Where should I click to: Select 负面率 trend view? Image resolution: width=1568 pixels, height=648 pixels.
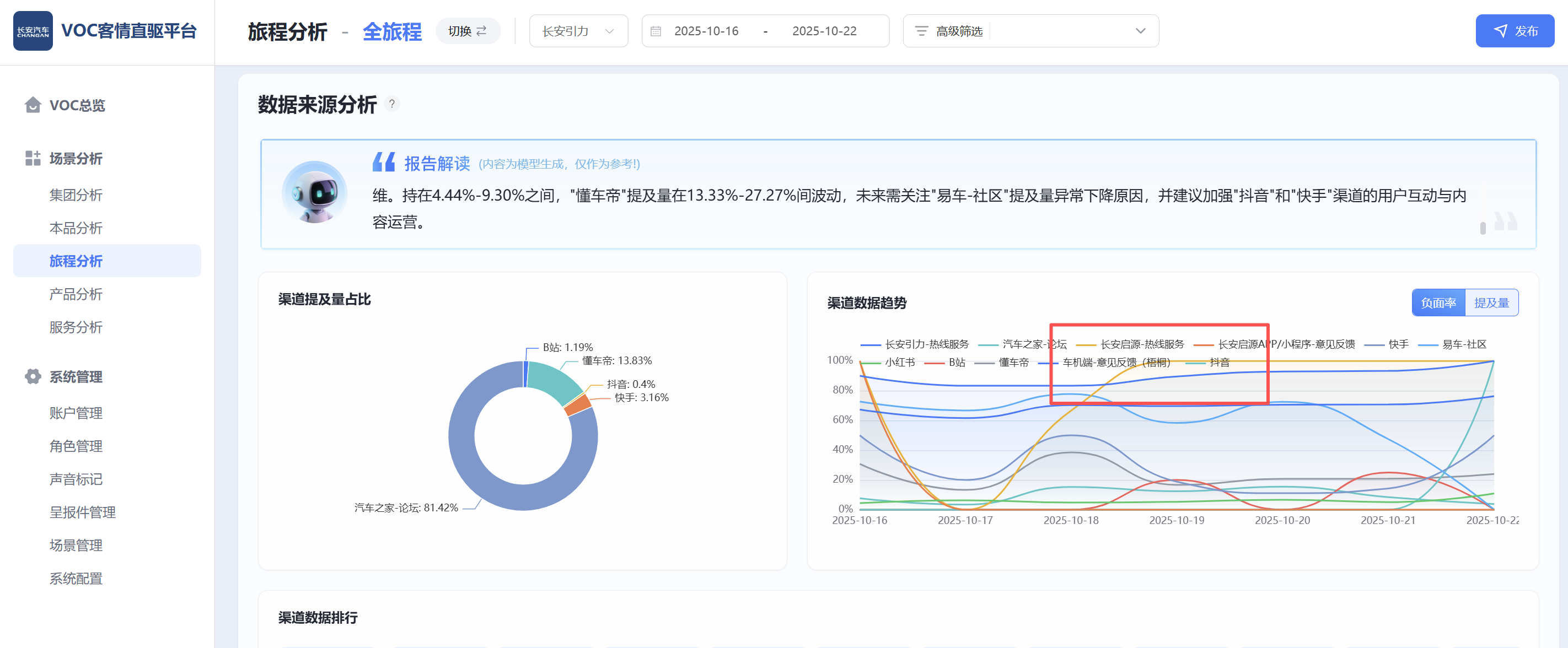click(1438, 303)
